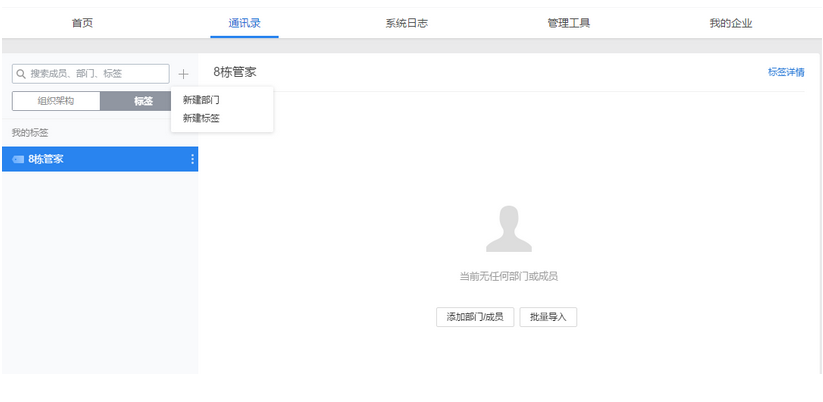Go to the 我的企业 tab

(731, 23)
